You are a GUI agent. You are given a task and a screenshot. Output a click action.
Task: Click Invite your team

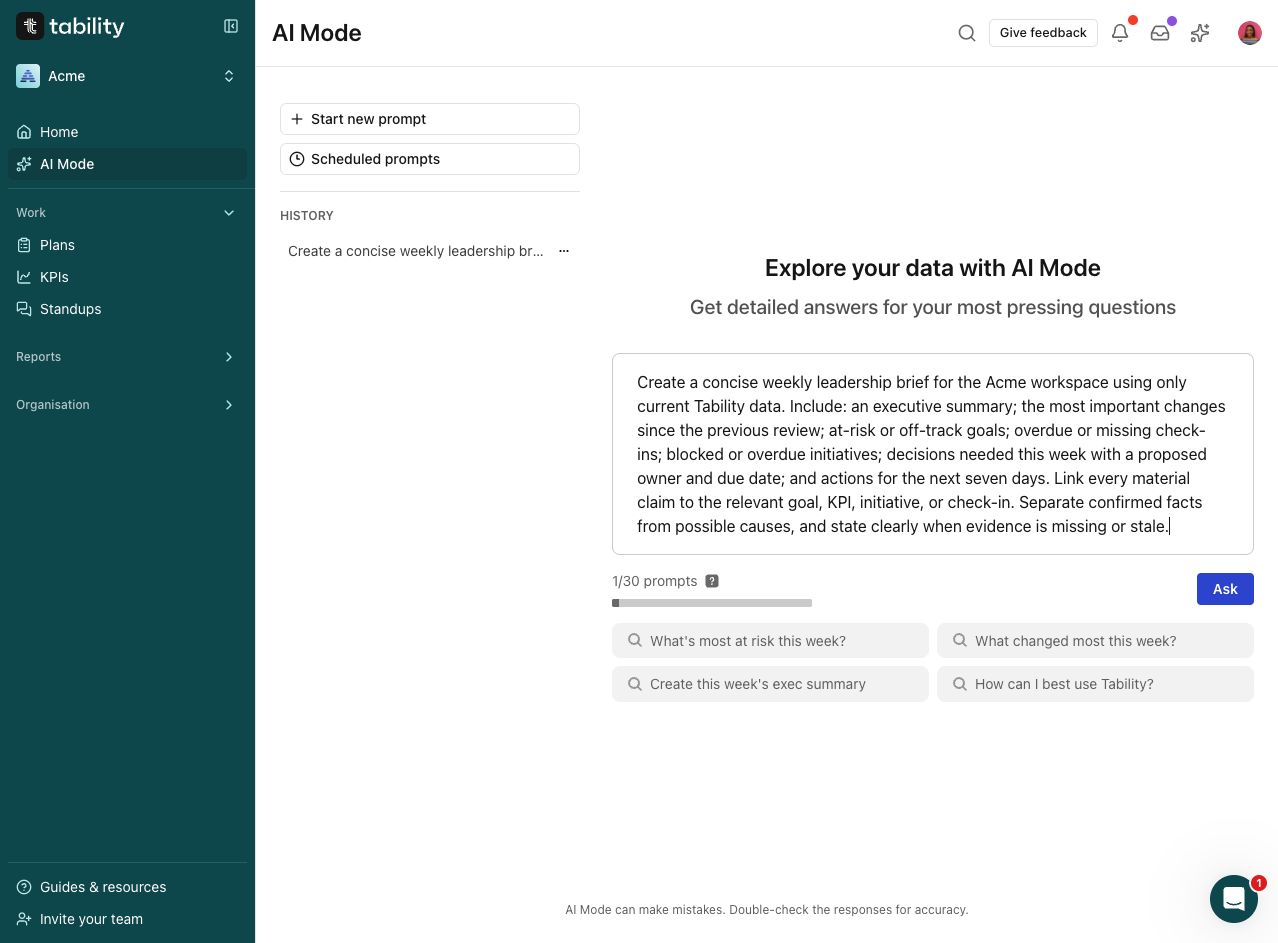pos(127,919)
